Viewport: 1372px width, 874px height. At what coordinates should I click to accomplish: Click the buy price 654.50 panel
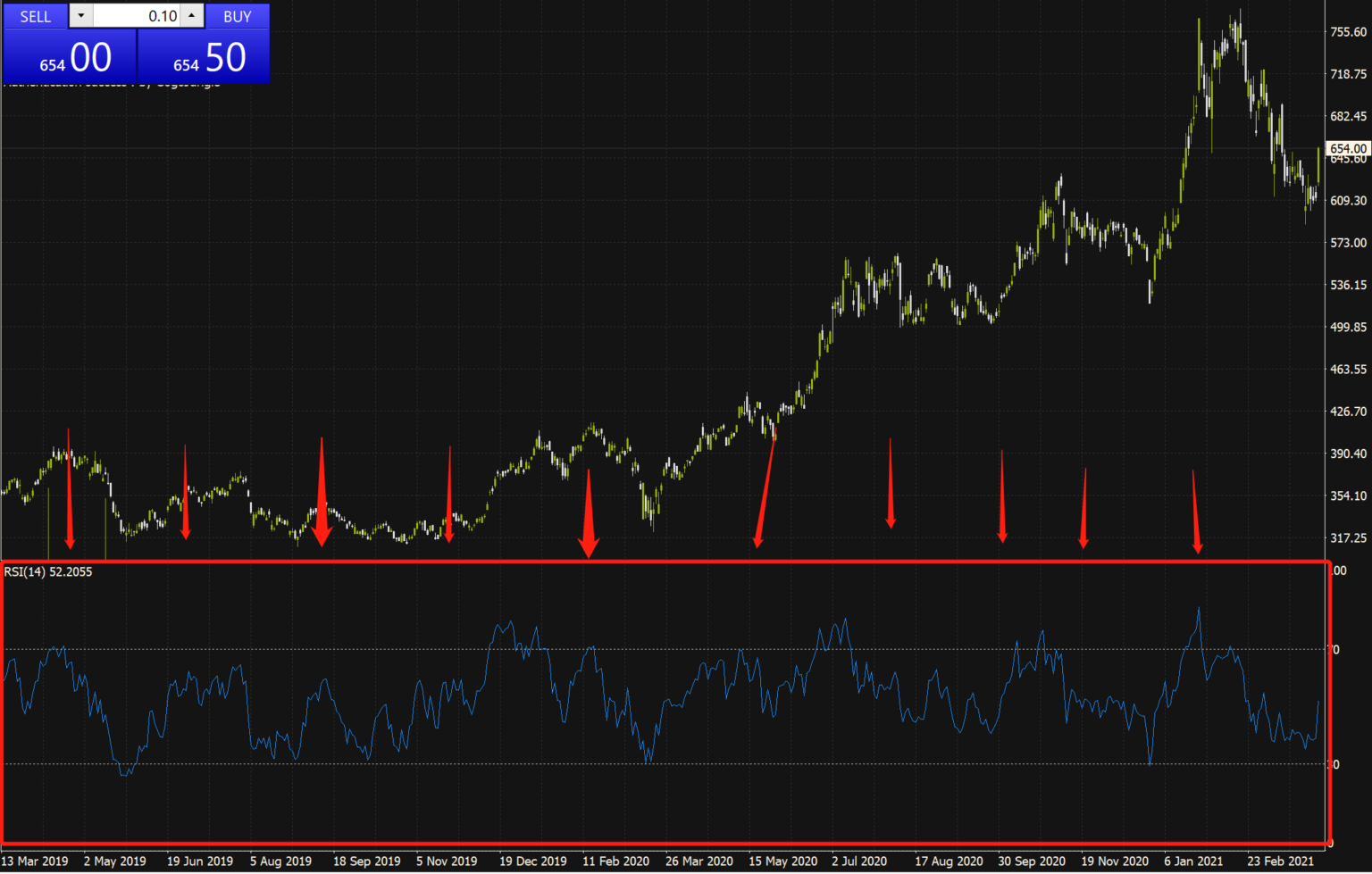204,57
